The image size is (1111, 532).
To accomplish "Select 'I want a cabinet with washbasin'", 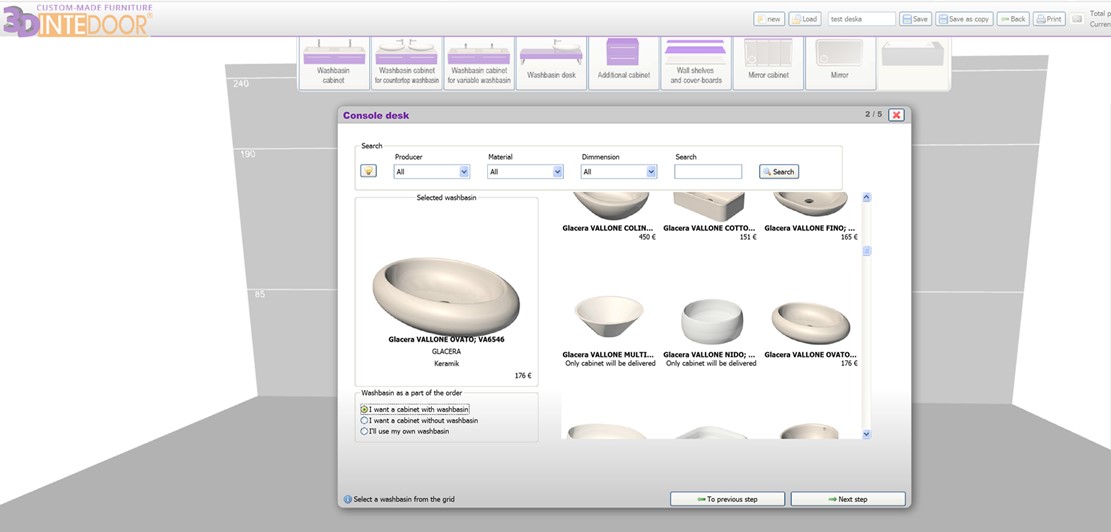I will pos(365,409).
